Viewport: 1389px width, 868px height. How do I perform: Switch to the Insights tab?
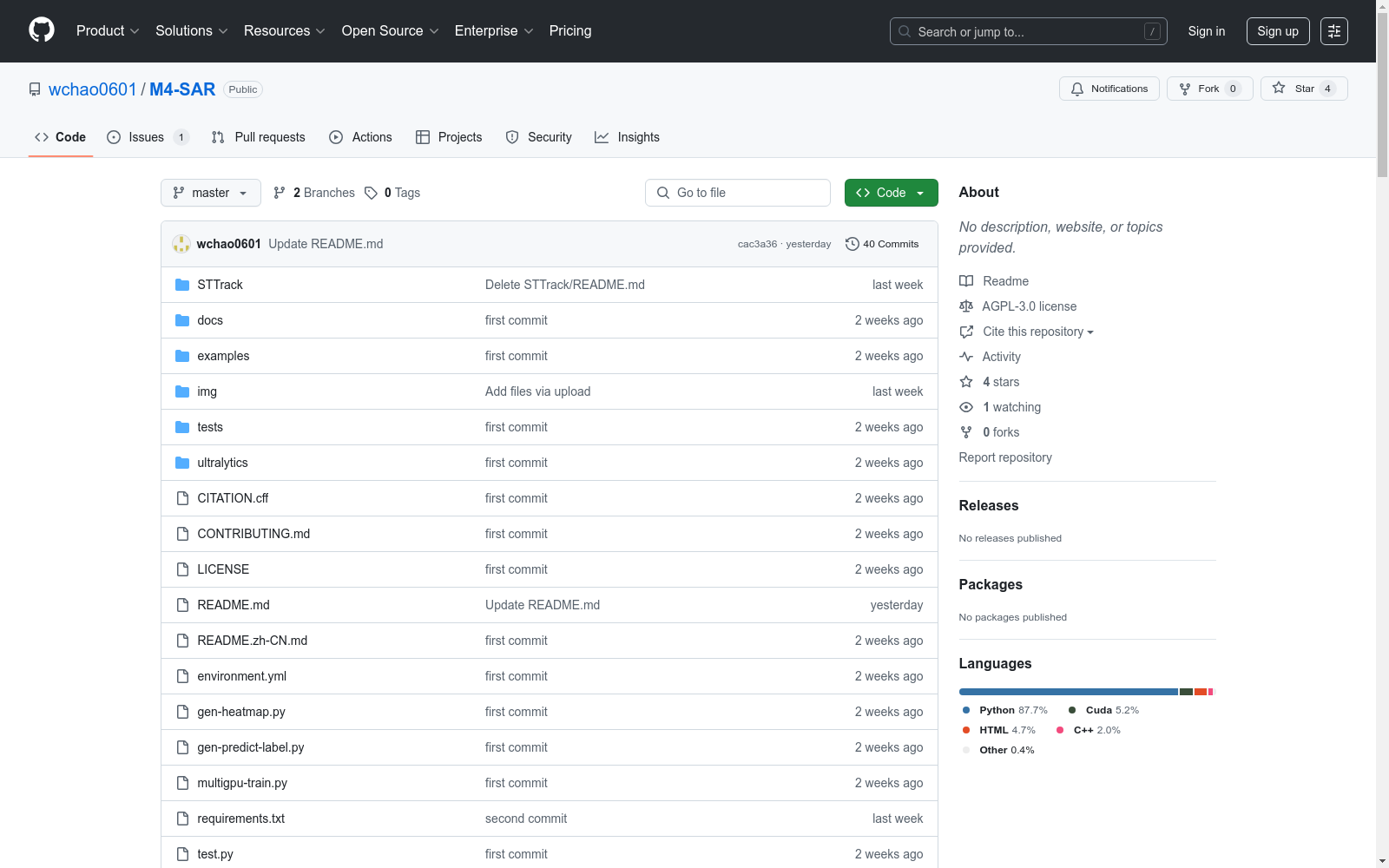pyautogui.click(x=627, y=137)
